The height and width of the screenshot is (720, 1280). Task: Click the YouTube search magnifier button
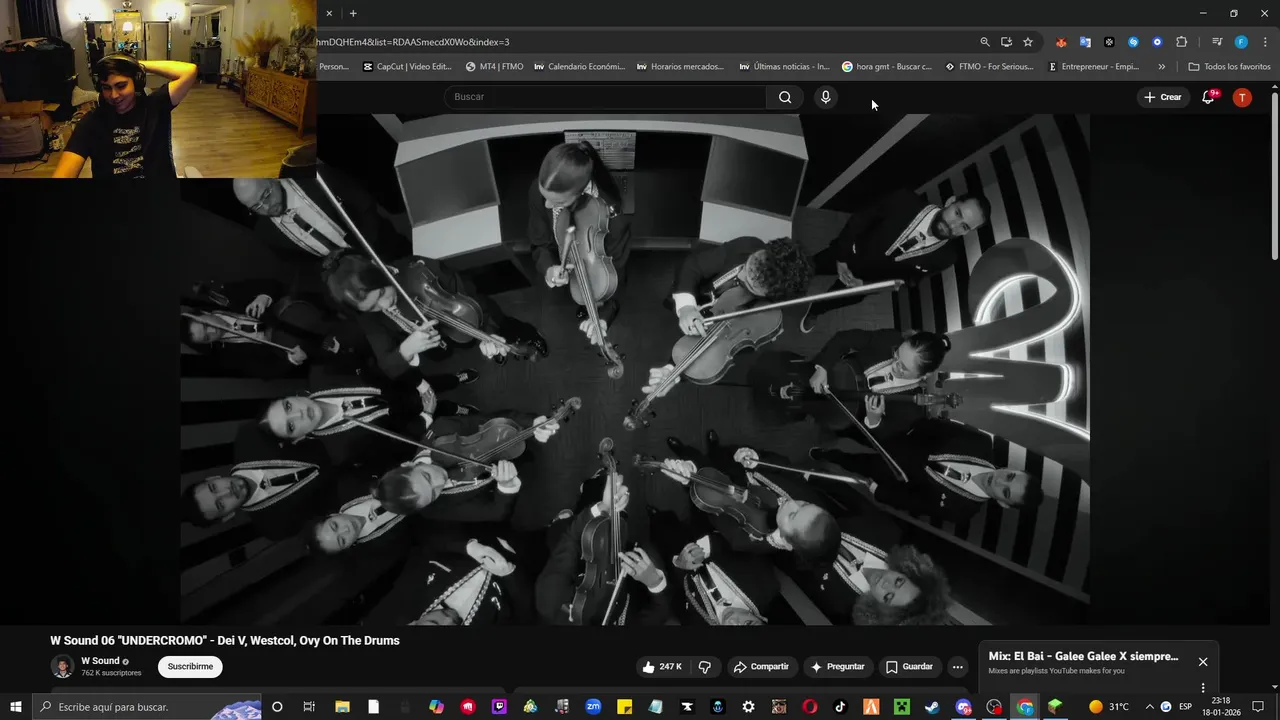(x=785, y=97)
